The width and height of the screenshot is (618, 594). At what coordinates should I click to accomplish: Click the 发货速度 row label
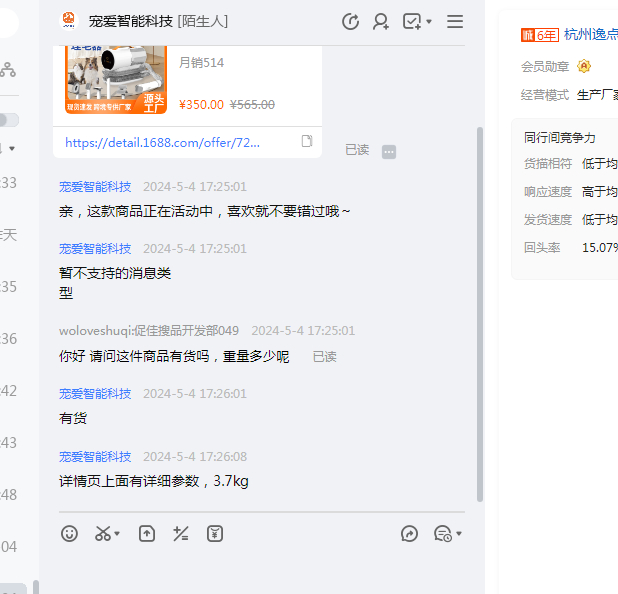pyautogui.click(x=547, y=220)
